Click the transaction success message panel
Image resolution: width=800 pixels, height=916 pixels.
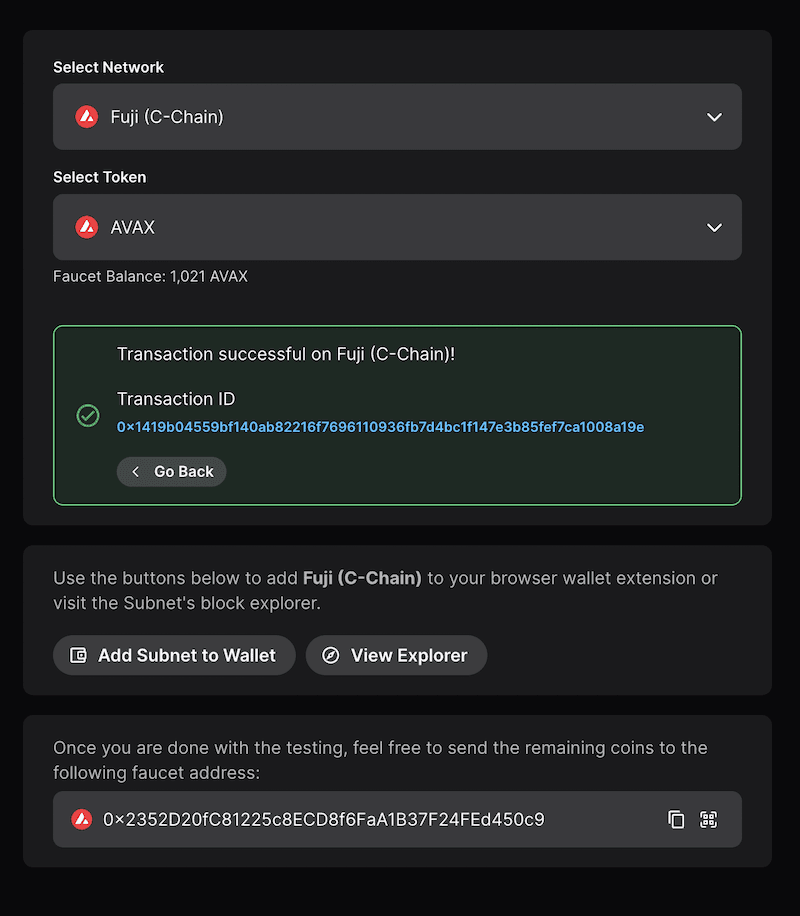pyautogui.click(x=397, y=413)
